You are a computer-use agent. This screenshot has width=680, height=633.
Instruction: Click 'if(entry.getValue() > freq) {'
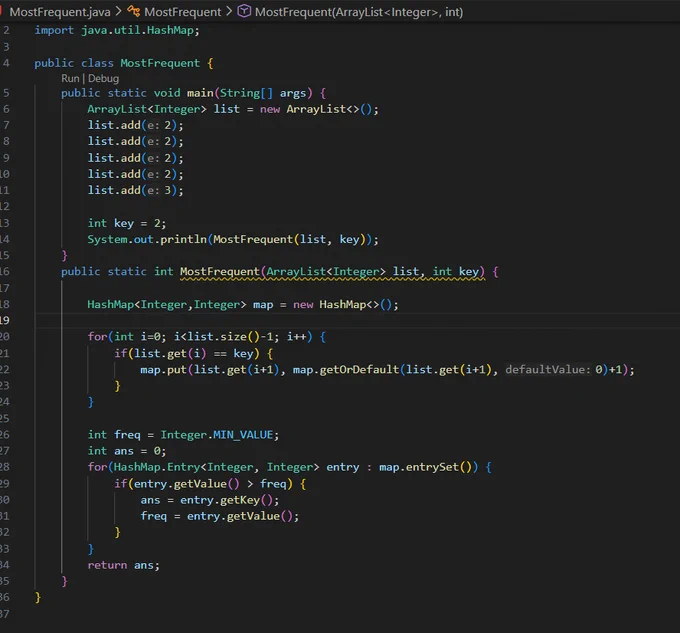tap(210, 484)
